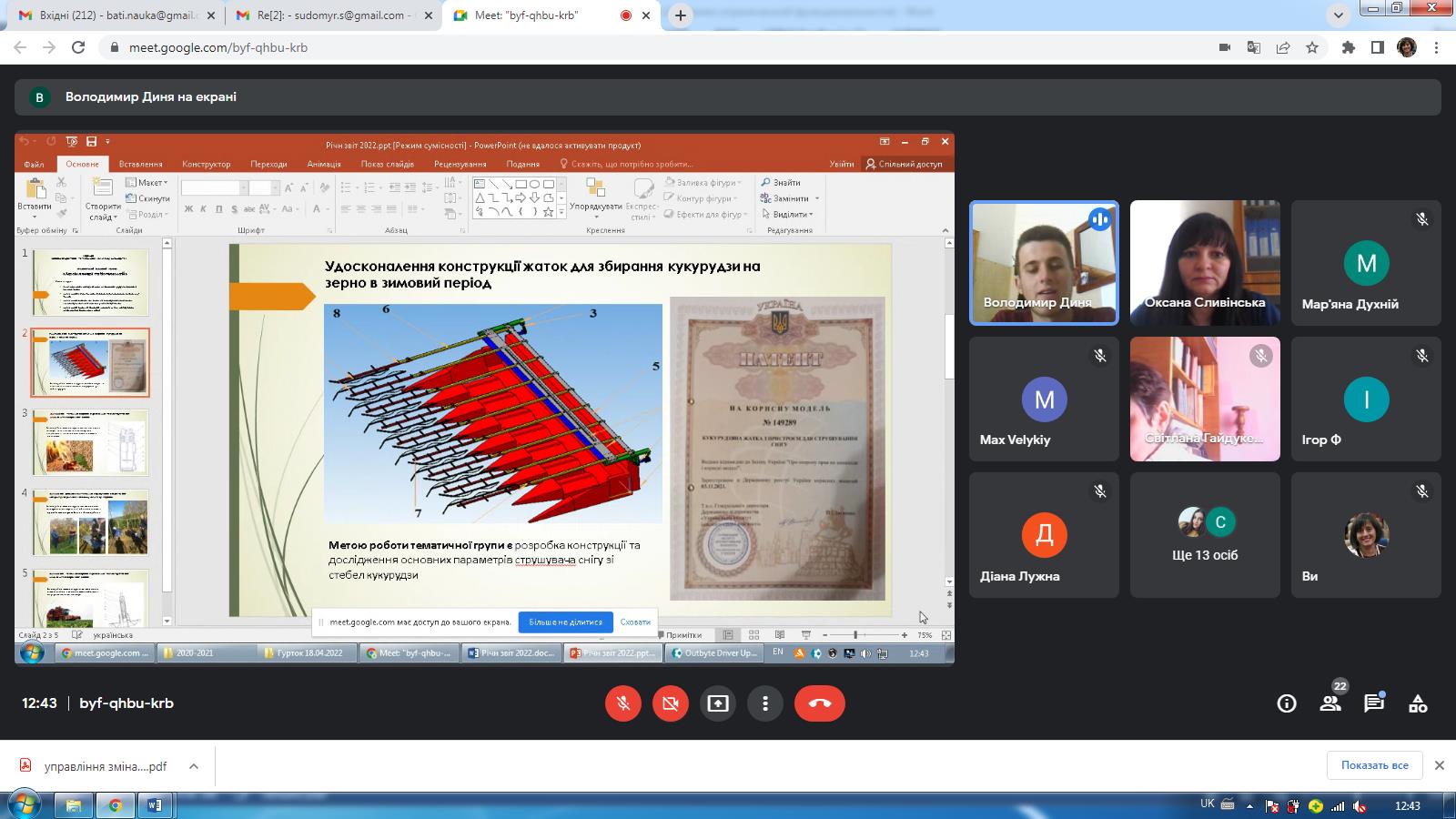Switch to the Gmail 'Вхідні (212)' browser tab
The height and width of the screenshot is (819, 1456).
coord(117,15)
